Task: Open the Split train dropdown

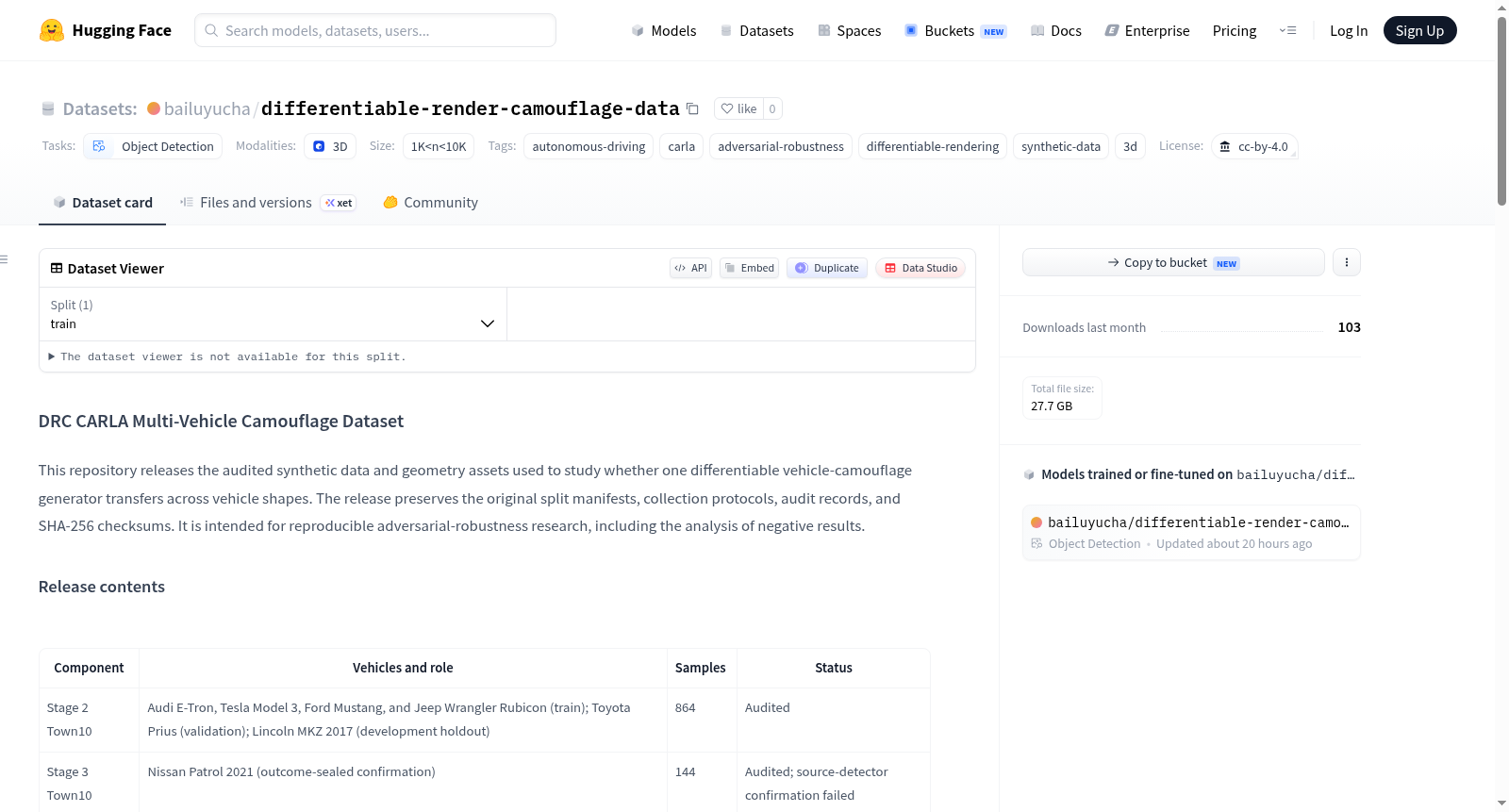Action: (273, 314)
